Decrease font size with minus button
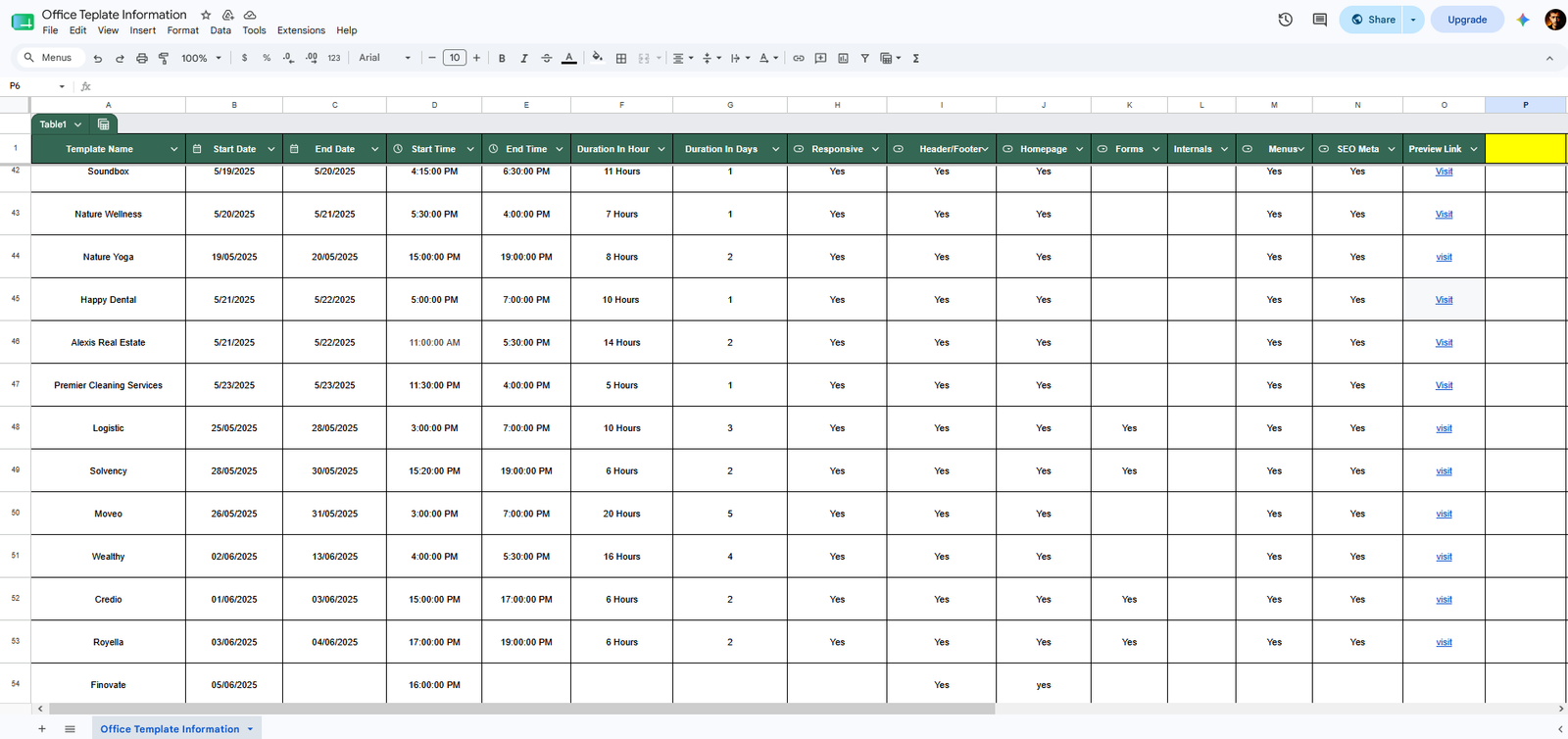Screen dimensions: 1568x739 pos(432,58)
